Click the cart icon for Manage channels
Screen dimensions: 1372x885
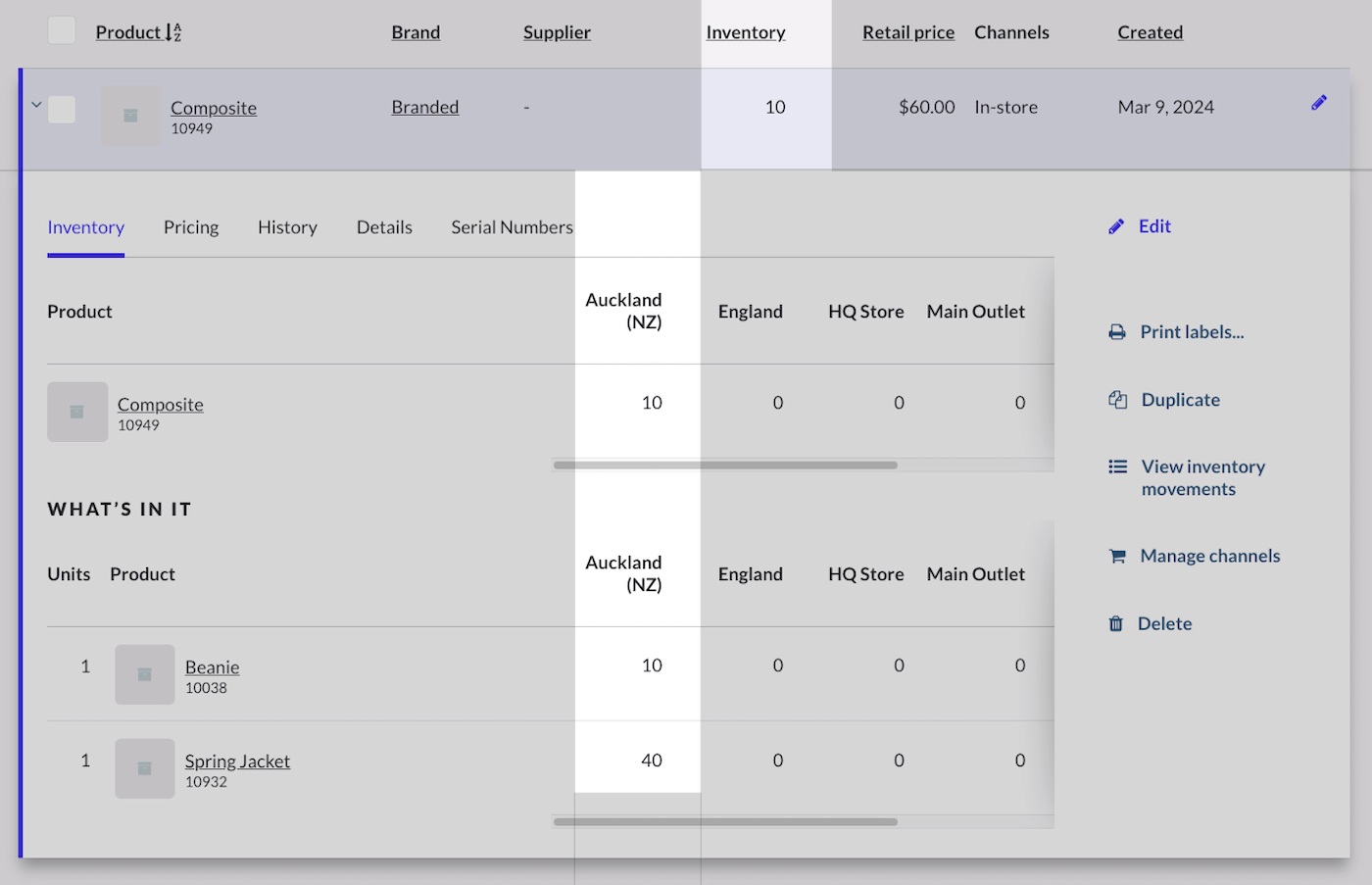coord(1117,556)
